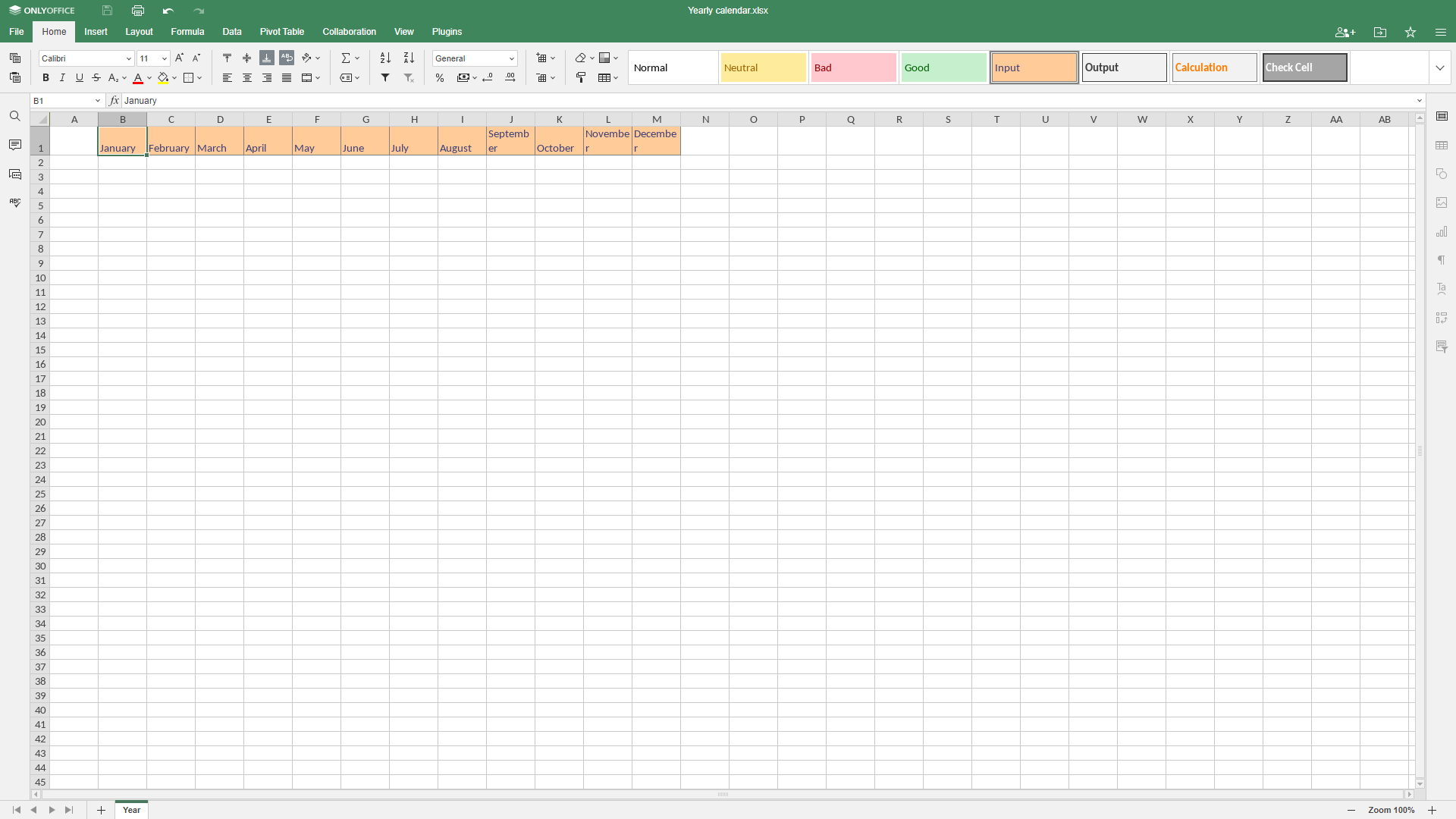Screen dimensions: 1456x819
Task: Open the General number format dropdown
Action: pos(512,58)
